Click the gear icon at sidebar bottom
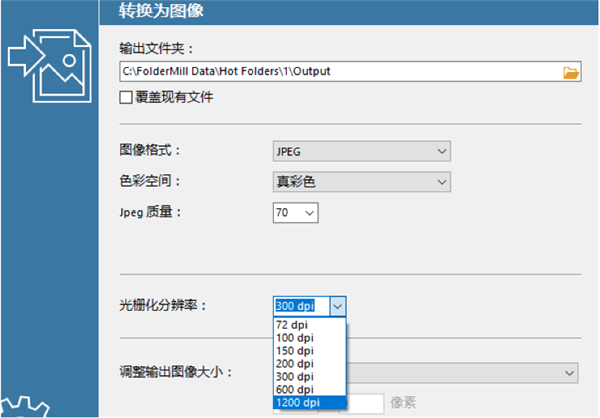600x418 pixels. [25, 407]
